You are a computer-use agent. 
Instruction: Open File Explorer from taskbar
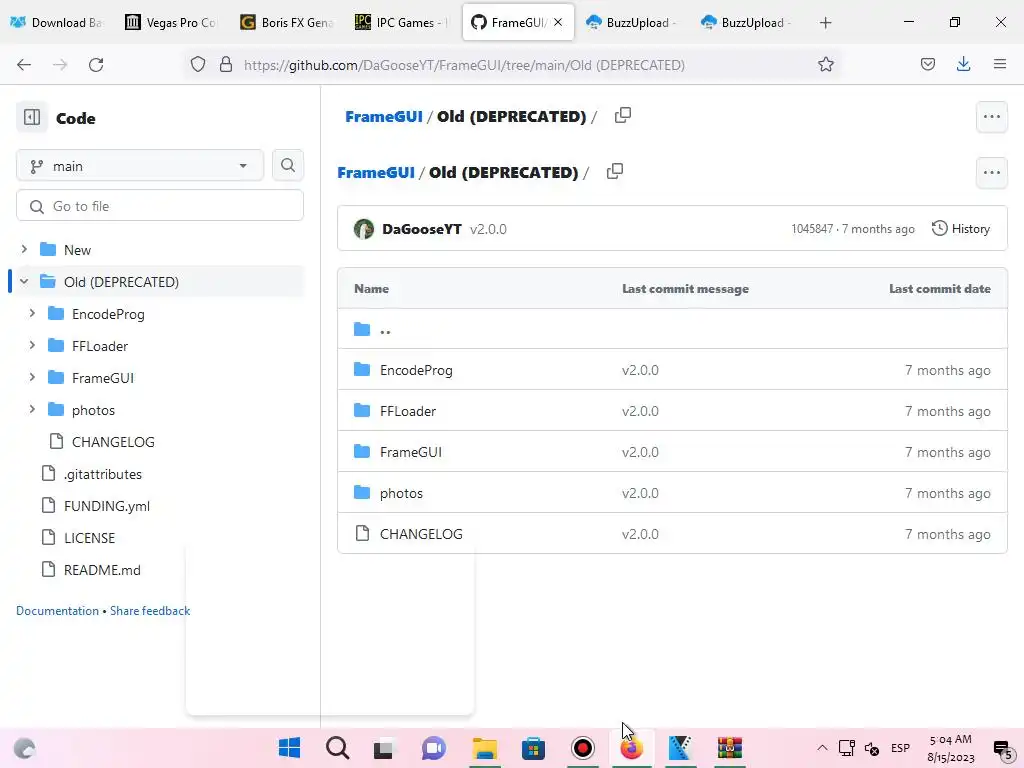tap(485, 748)
